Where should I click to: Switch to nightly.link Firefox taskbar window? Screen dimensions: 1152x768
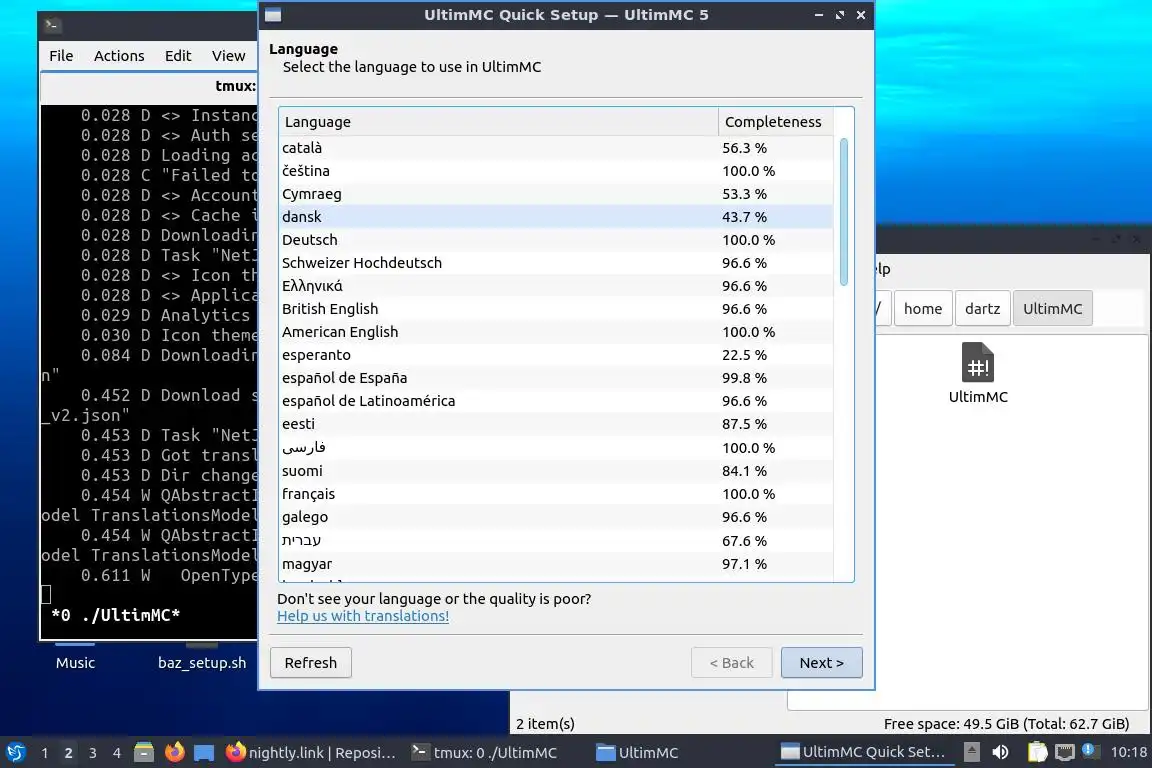[x=311, y=752]
